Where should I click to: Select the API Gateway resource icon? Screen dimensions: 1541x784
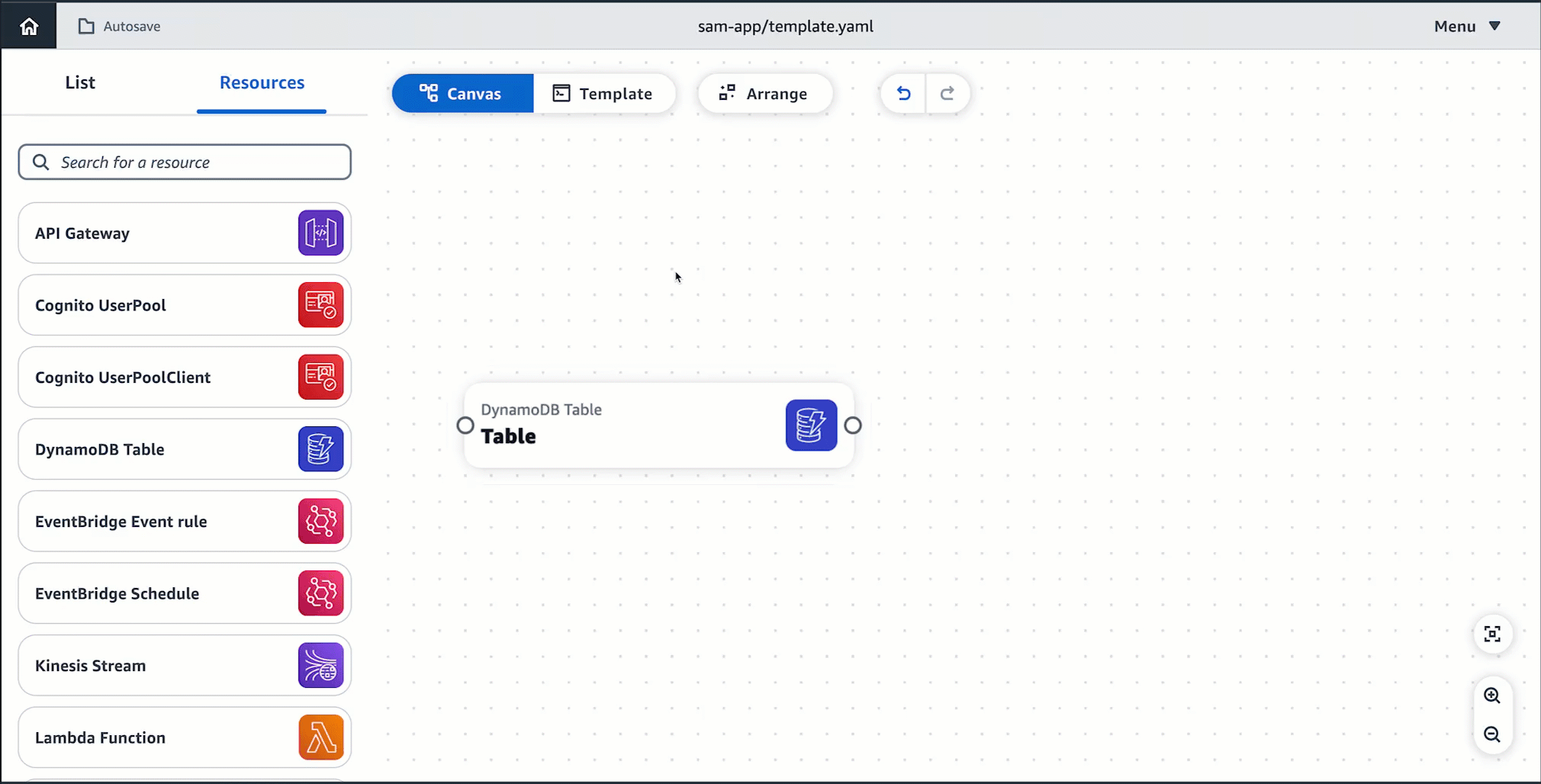point(320,233)
